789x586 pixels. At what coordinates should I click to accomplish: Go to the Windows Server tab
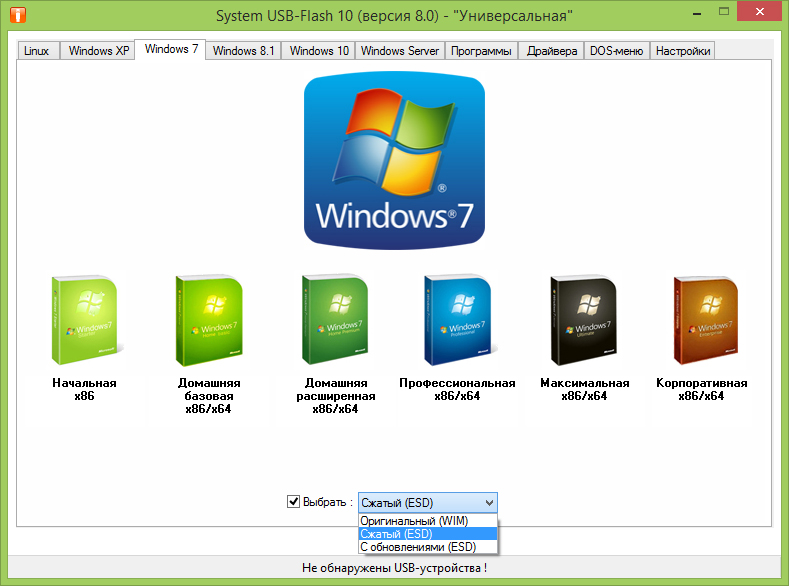coord(400,51)
